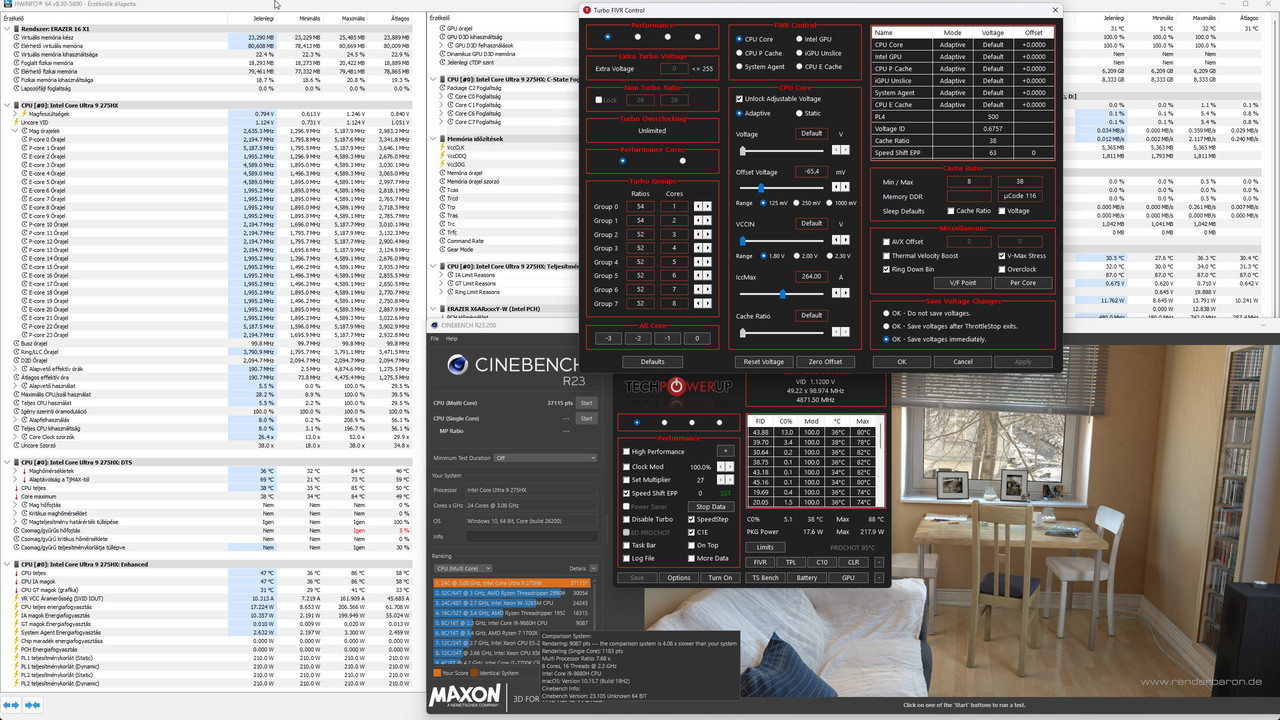Click Offset Voltage right arrow stepper
Image resolution: width=1280 pixels, height=720 pixels.
coord(847,187)
